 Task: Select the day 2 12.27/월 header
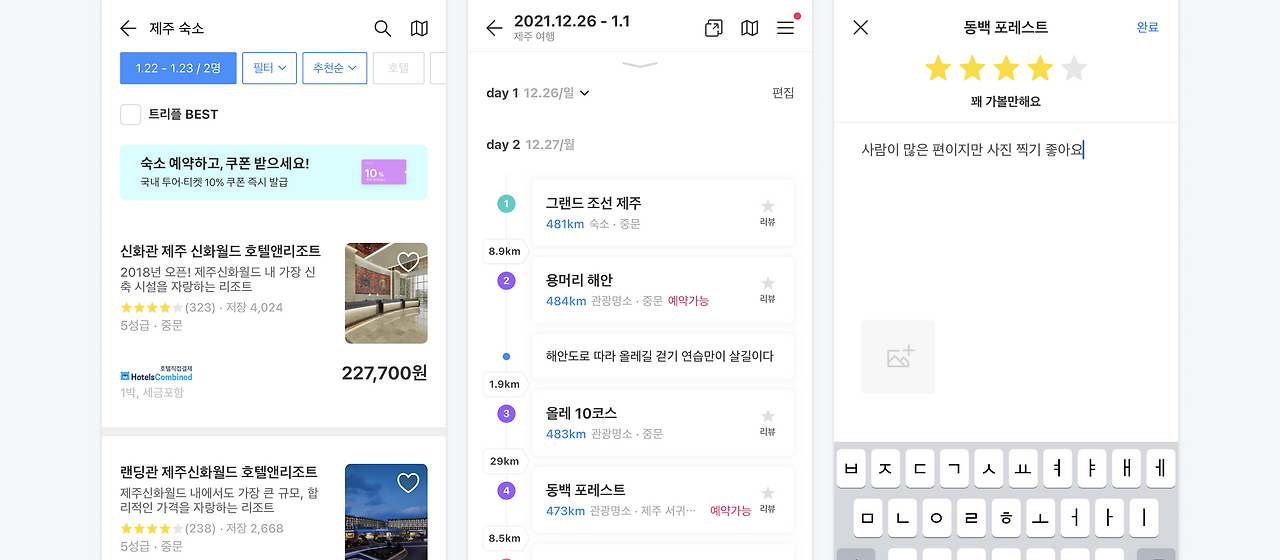coord(530,145)
